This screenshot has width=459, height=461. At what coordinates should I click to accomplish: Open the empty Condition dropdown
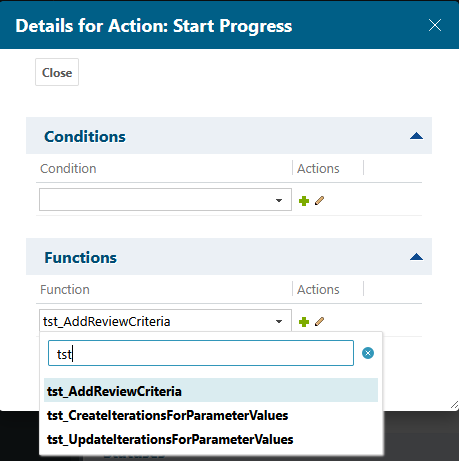(x=165, y=200)
